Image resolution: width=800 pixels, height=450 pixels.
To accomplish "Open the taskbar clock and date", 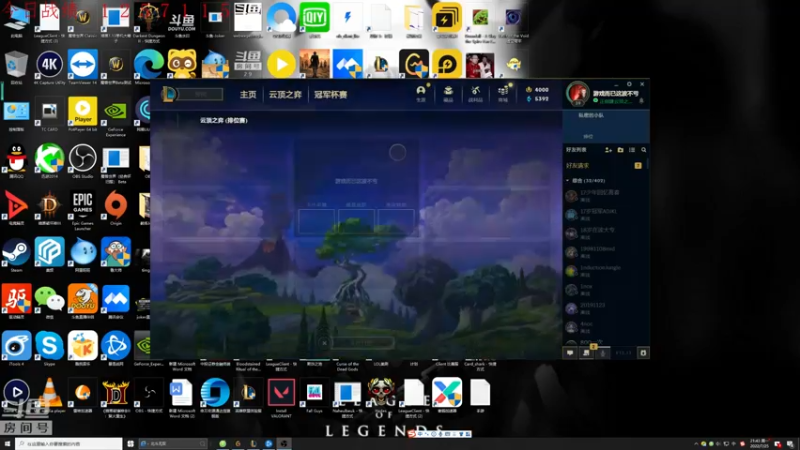I will coord(759,443).
